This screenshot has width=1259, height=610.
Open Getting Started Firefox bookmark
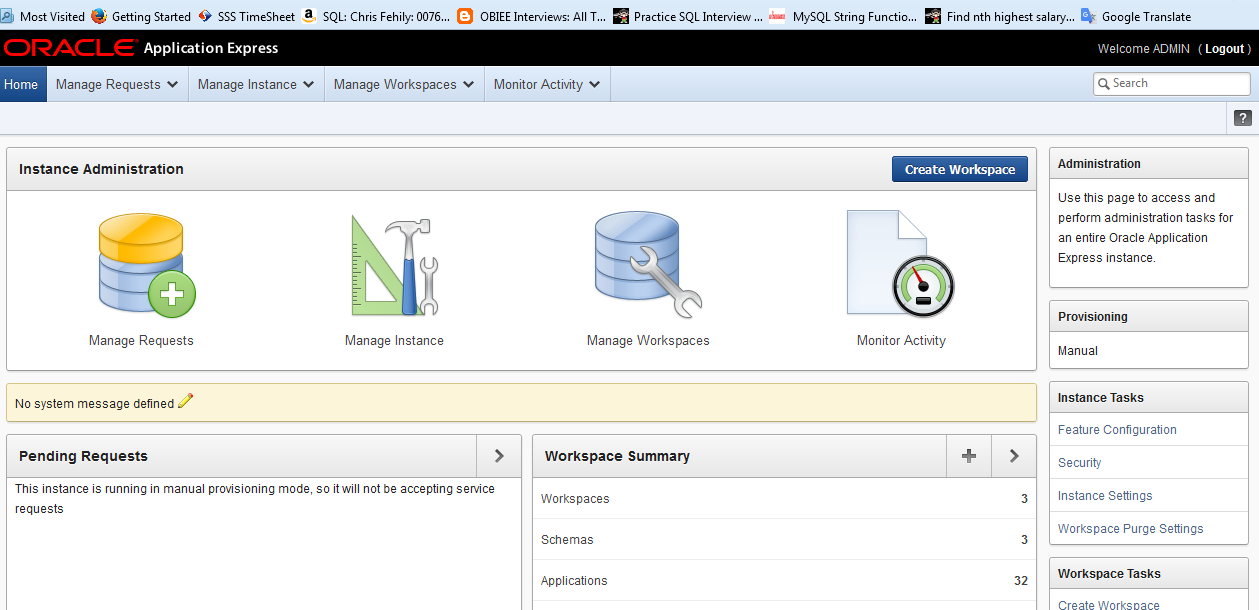point(141,16)
